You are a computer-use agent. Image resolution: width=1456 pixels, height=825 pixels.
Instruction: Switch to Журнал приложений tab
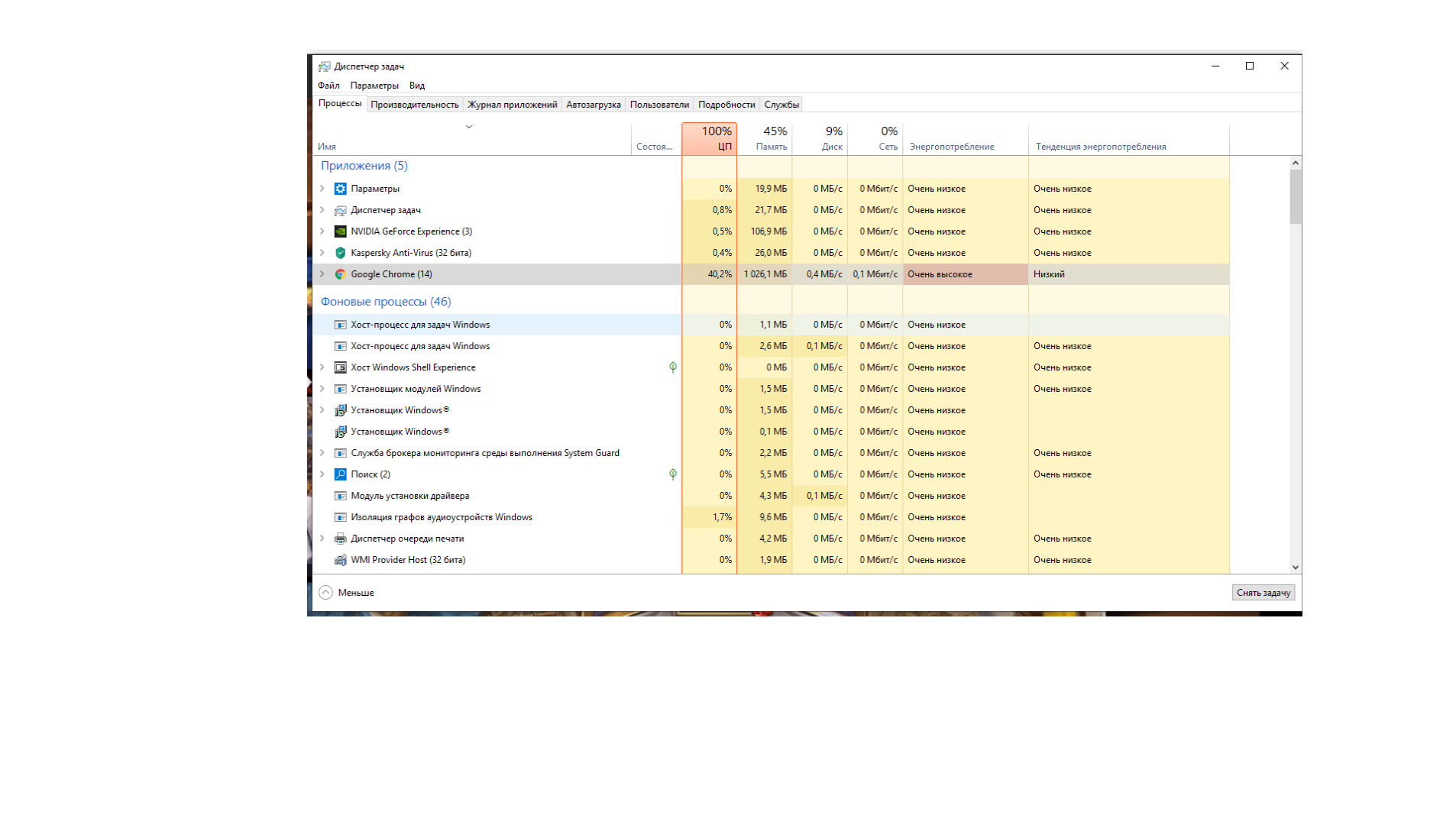pos(513,105)
